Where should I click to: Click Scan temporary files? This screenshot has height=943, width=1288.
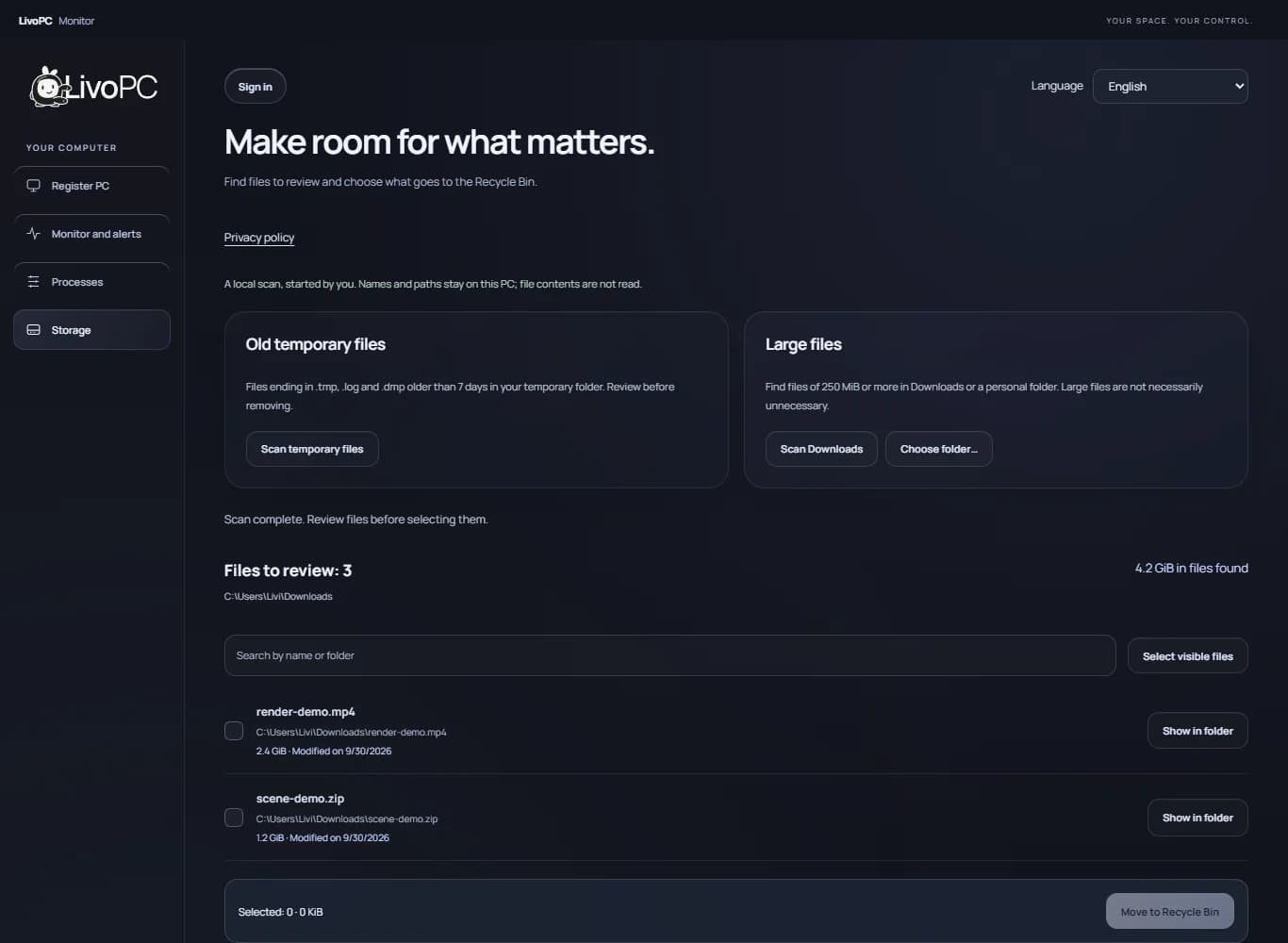click(x=312, y=449)
